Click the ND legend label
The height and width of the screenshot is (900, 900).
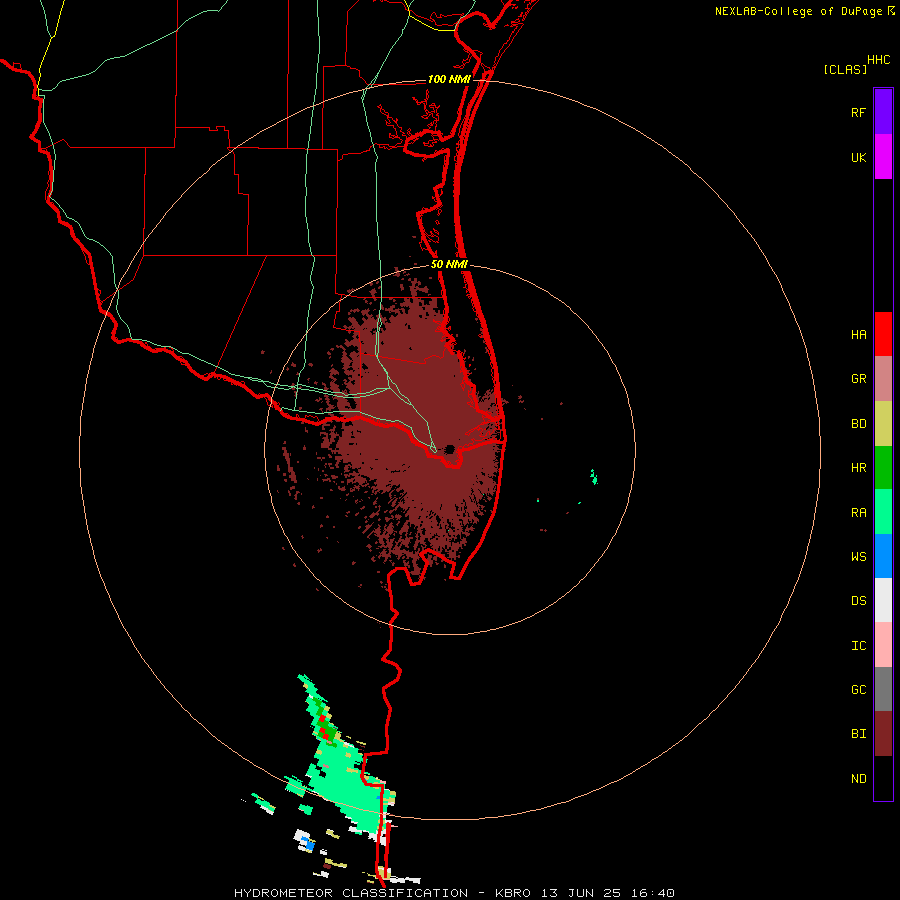(858, 779)
